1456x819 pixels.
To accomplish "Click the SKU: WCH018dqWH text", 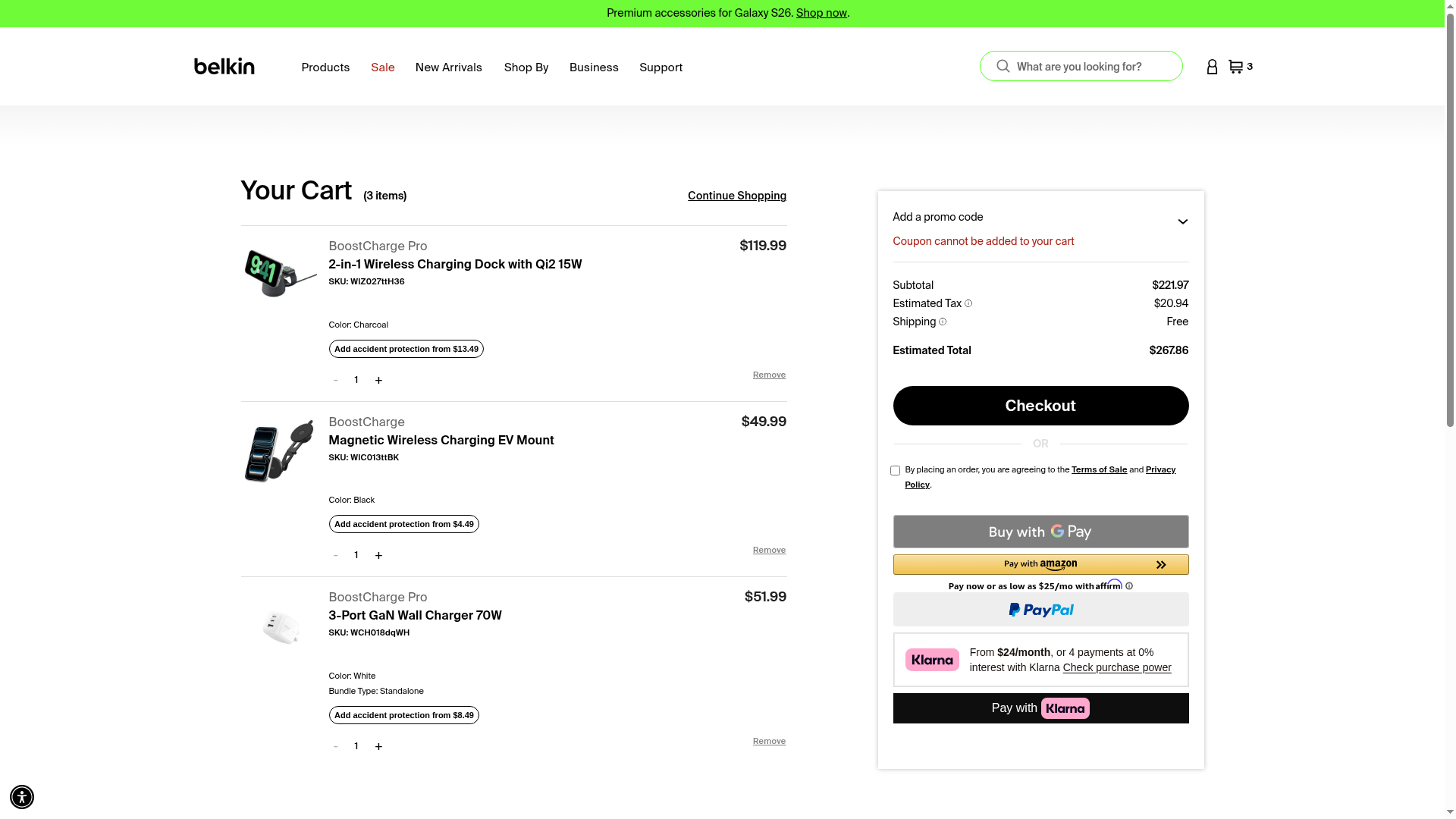I will point(369,632).
